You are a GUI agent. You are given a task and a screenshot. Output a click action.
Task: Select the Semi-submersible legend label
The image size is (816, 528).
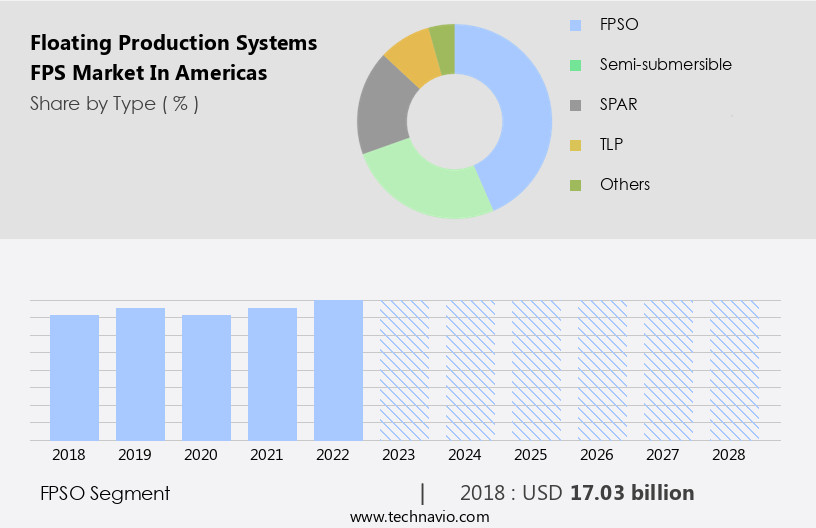coord(665,65)
